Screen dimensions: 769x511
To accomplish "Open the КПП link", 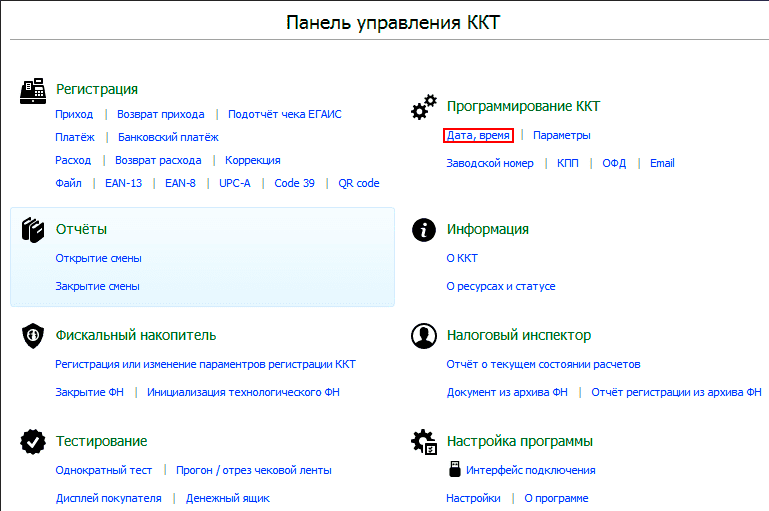I will point(567,163).
